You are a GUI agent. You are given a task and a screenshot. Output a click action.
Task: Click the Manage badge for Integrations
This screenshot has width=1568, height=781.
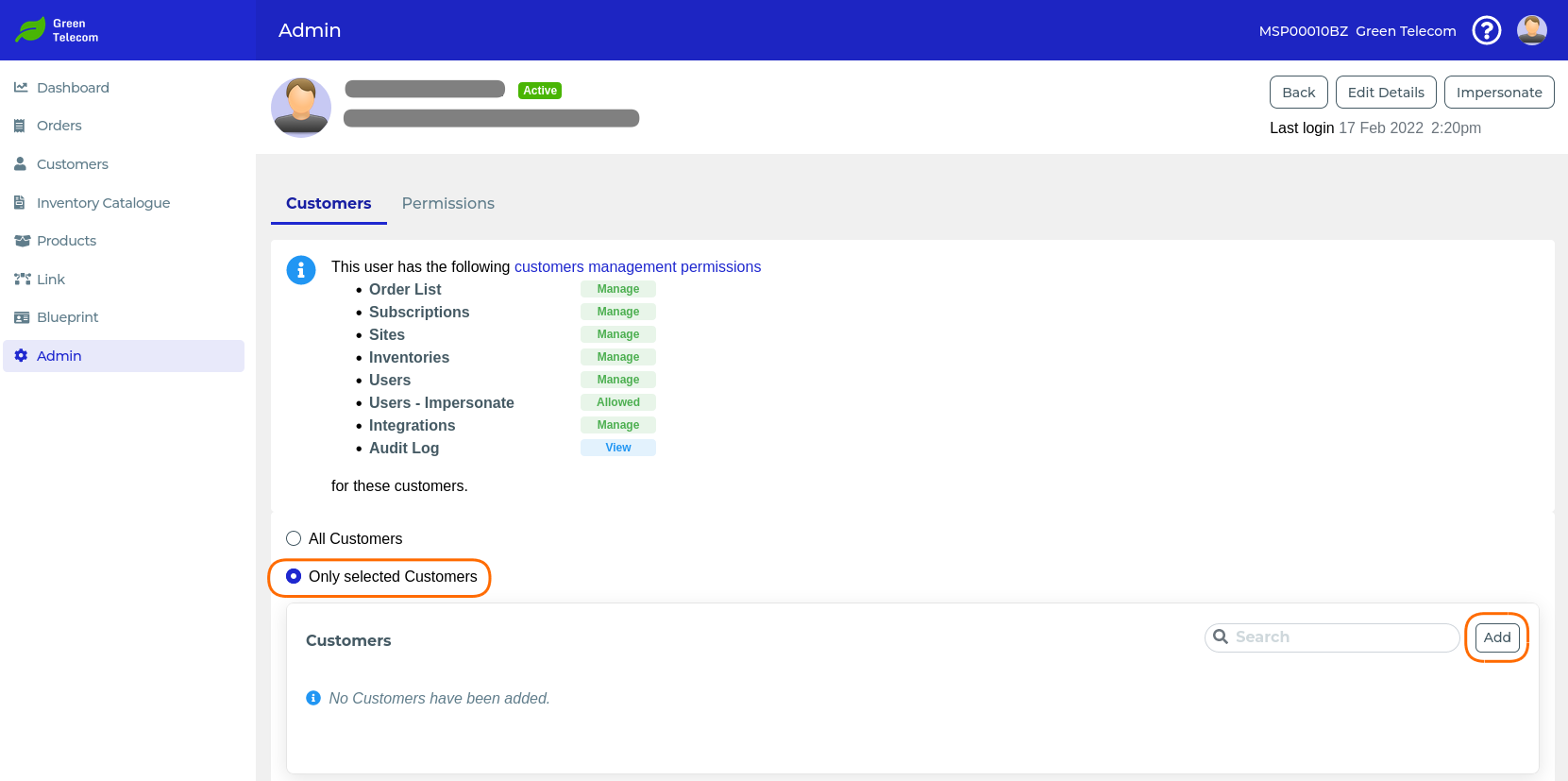pyautogui.click(x=618, y=425)
